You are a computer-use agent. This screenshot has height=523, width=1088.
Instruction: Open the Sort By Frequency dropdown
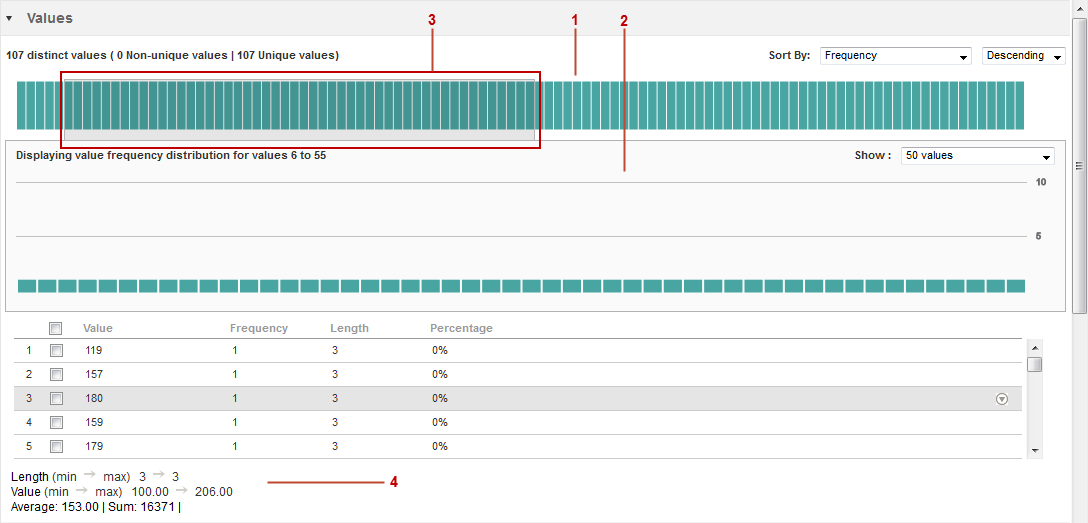pyautogui.click(x=895, y=56)
